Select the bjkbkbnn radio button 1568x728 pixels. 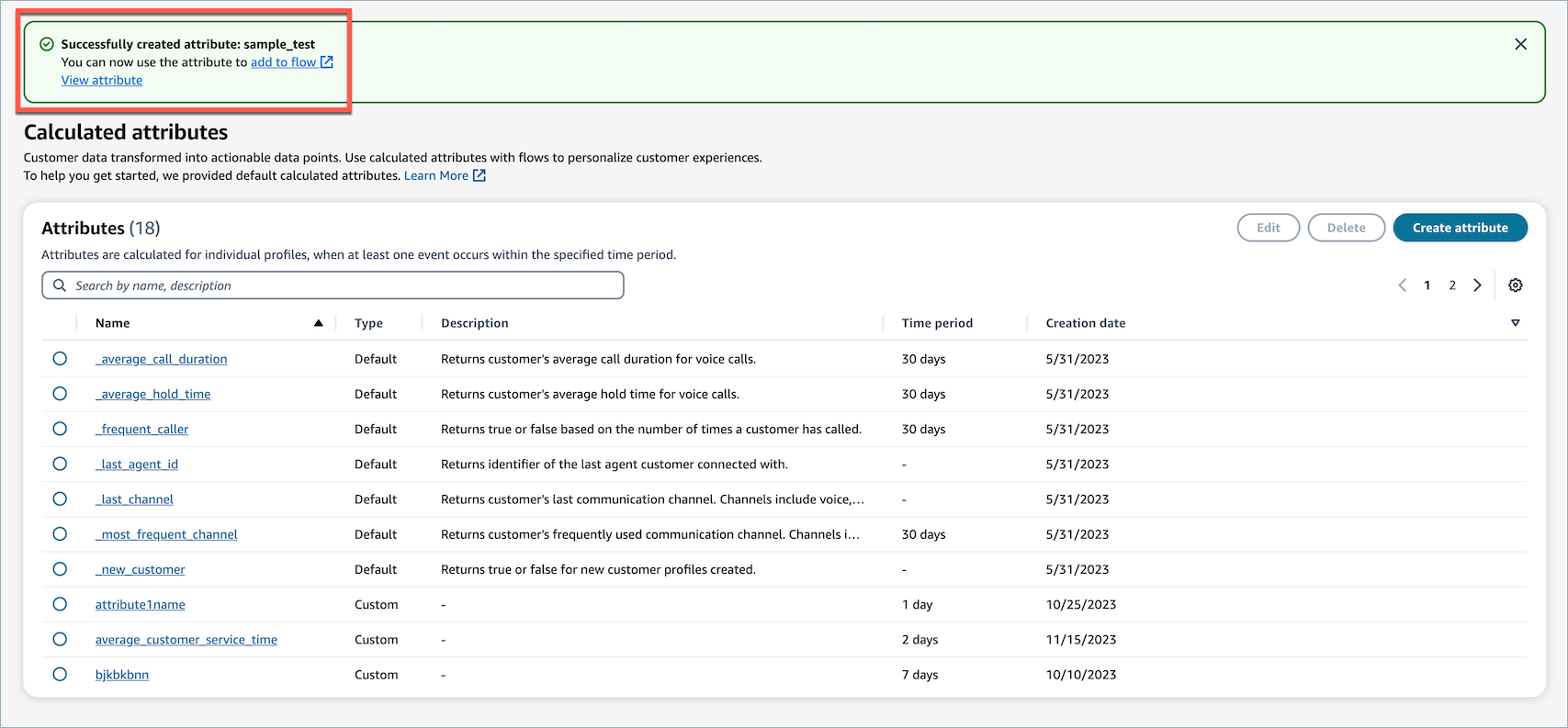click(60, 674)
